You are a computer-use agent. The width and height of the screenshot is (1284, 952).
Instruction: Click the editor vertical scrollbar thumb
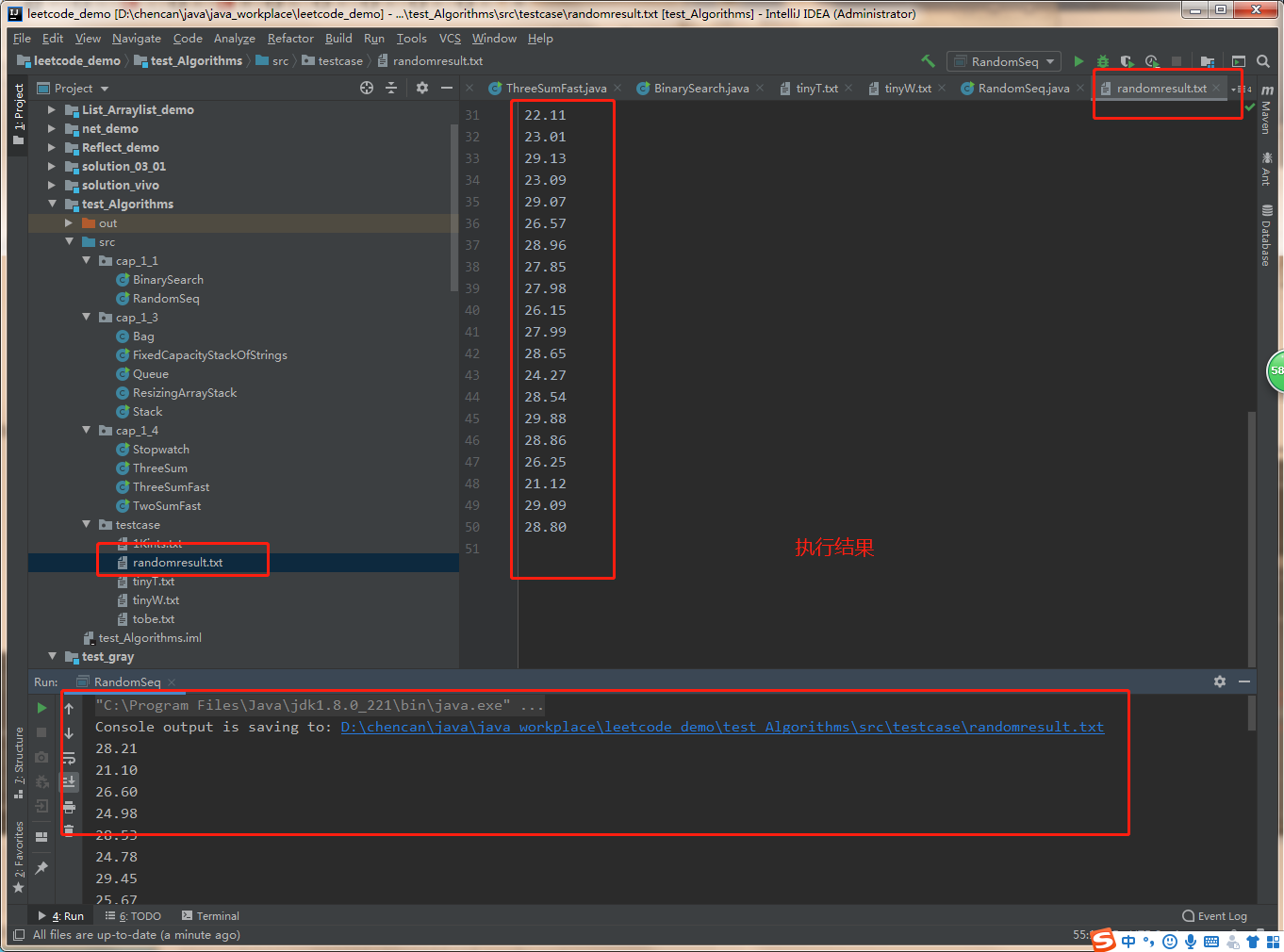click(1252, 537)
